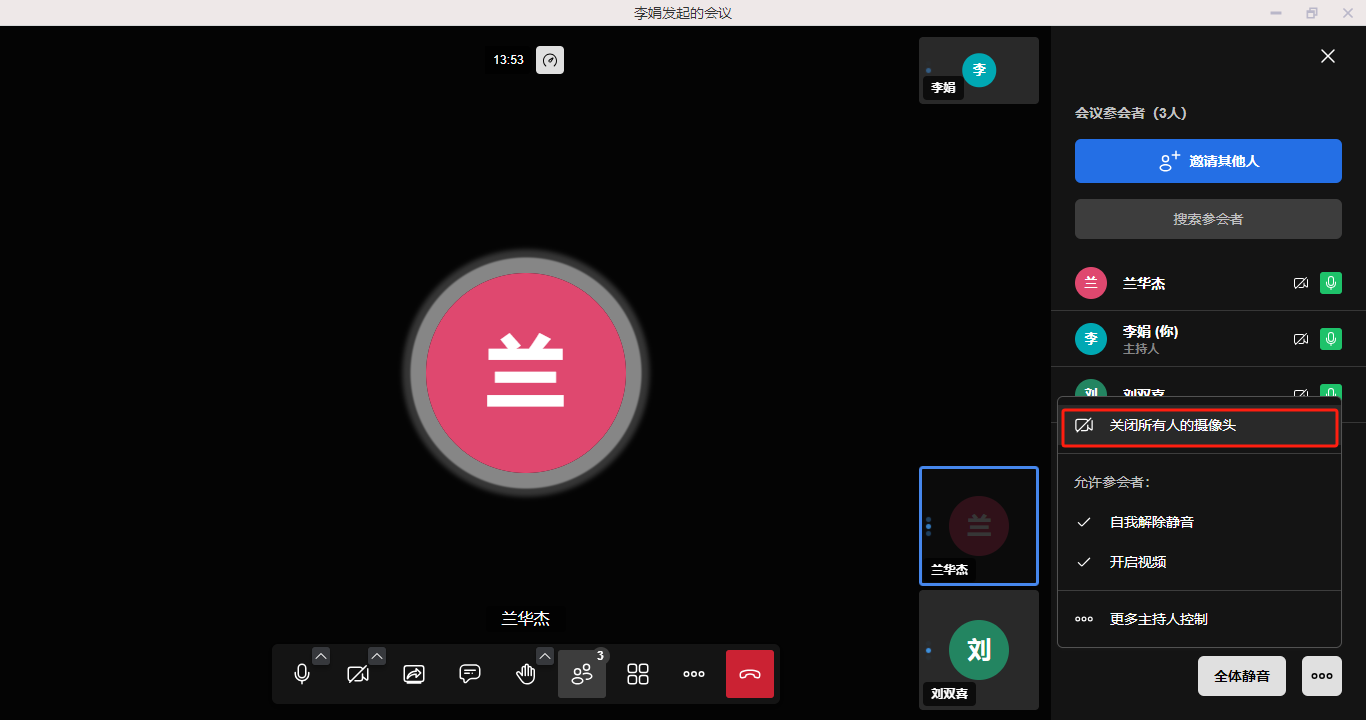
Task: Click the red leave meeting button
Action: (x=750, y=674)
